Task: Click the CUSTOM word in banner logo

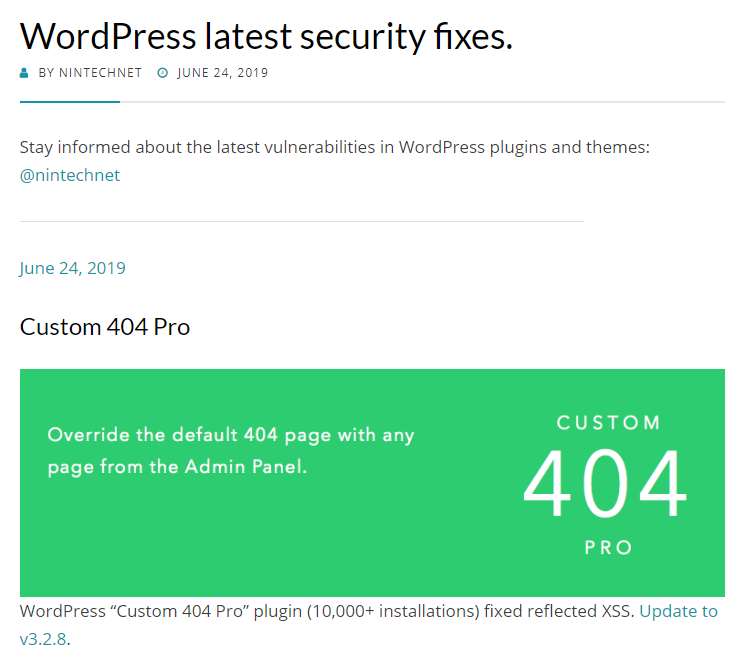Action: coord(609,423)
